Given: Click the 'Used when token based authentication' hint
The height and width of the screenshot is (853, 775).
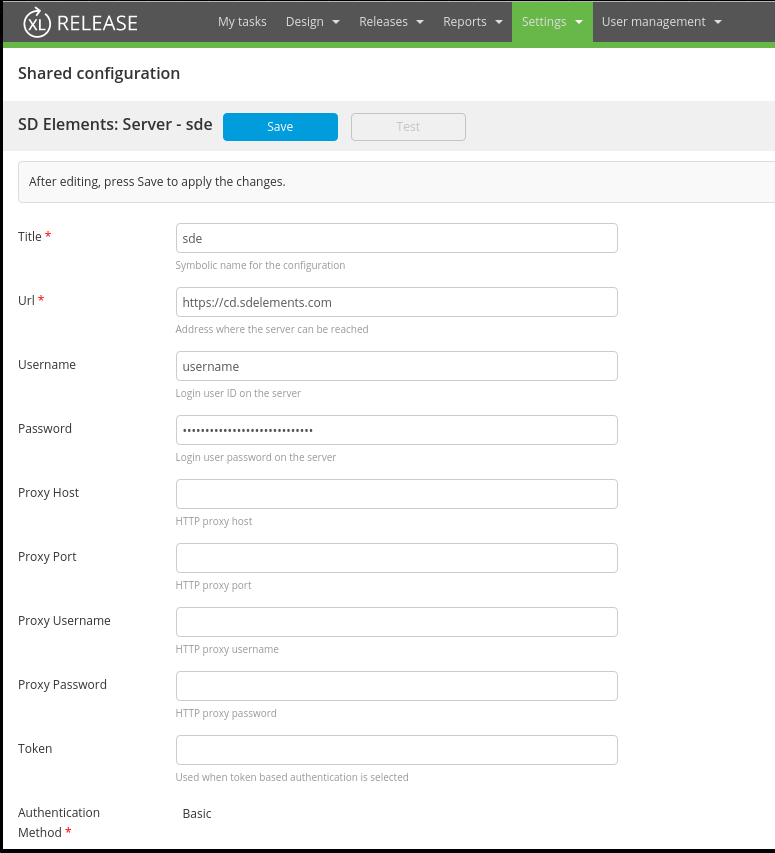Looking at the screenshot, I should pyautogui.click(x=292, y=777).
